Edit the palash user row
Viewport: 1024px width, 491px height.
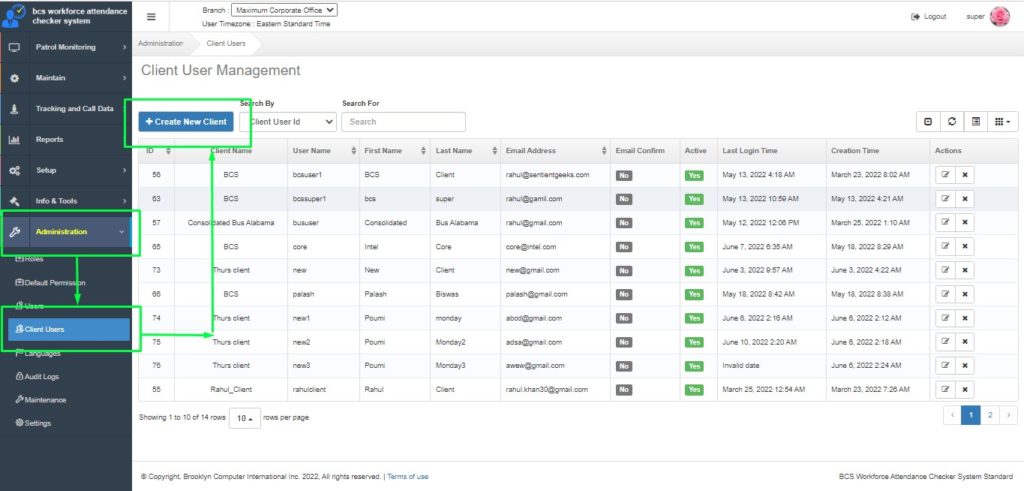tap(945, 294)
